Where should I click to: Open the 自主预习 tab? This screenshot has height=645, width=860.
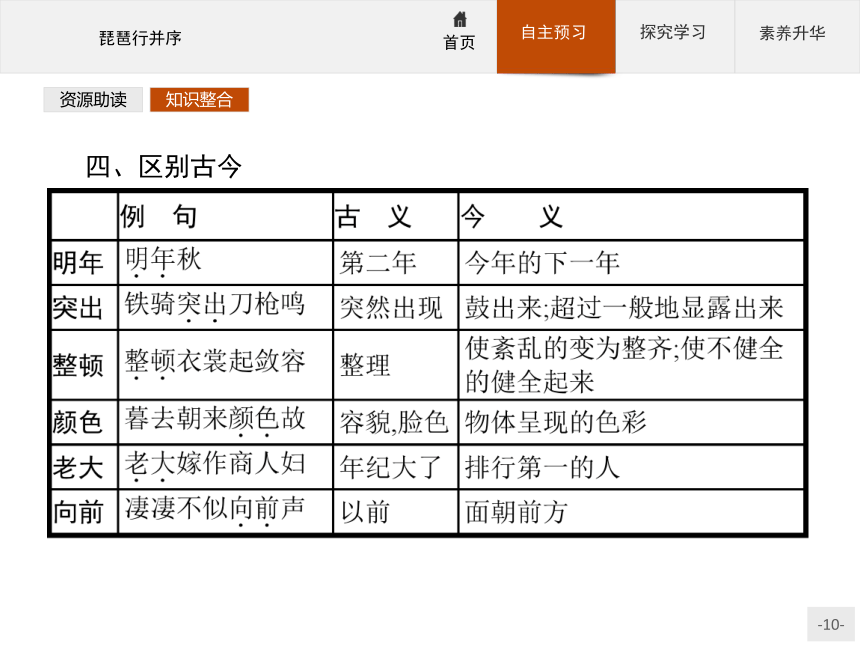click(x=556, y=36)
